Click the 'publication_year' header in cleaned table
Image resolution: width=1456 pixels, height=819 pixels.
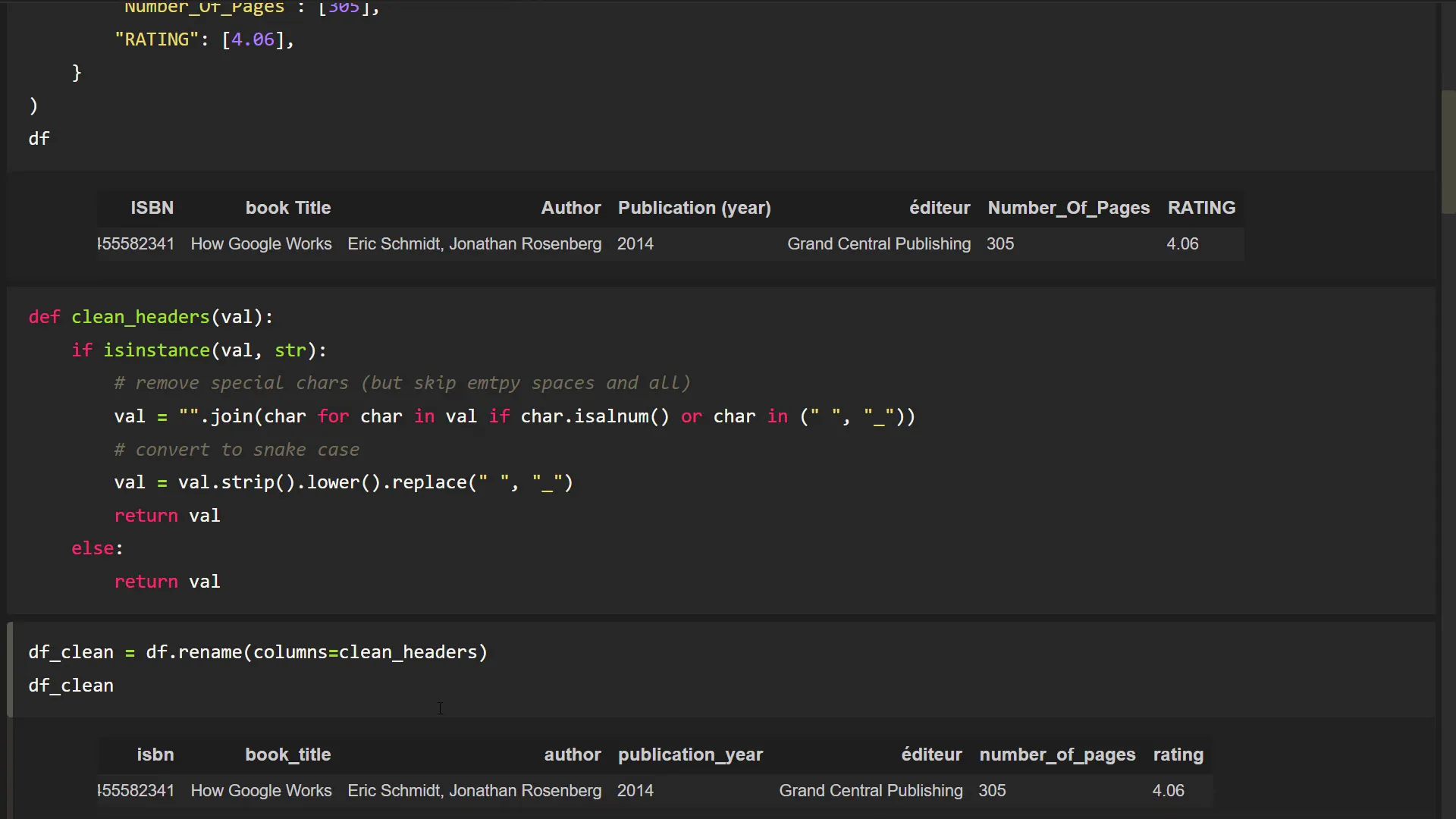690,755
